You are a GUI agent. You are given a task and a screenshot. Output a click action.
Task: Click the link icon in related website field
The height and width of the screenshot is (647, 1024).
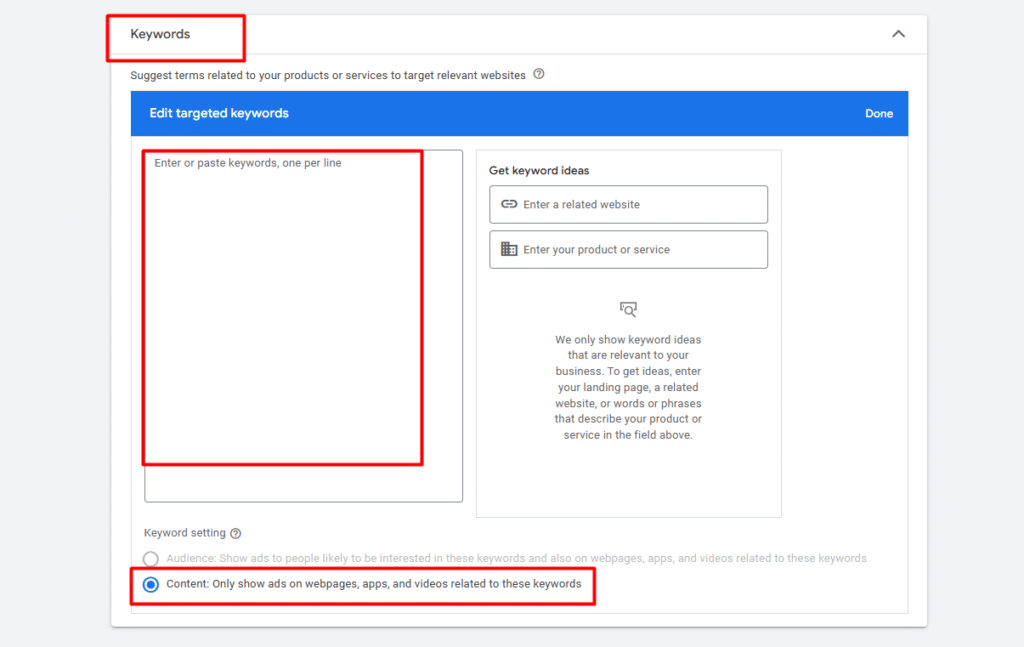coord(509,204)
